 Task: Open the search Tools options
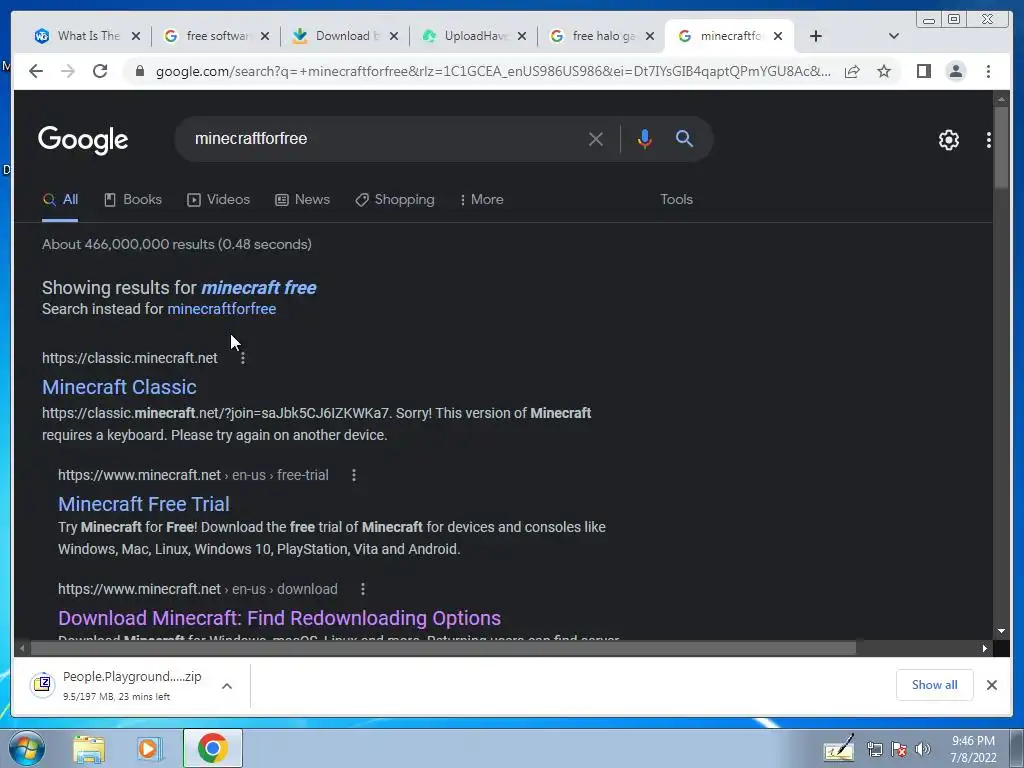coord(676,200)
